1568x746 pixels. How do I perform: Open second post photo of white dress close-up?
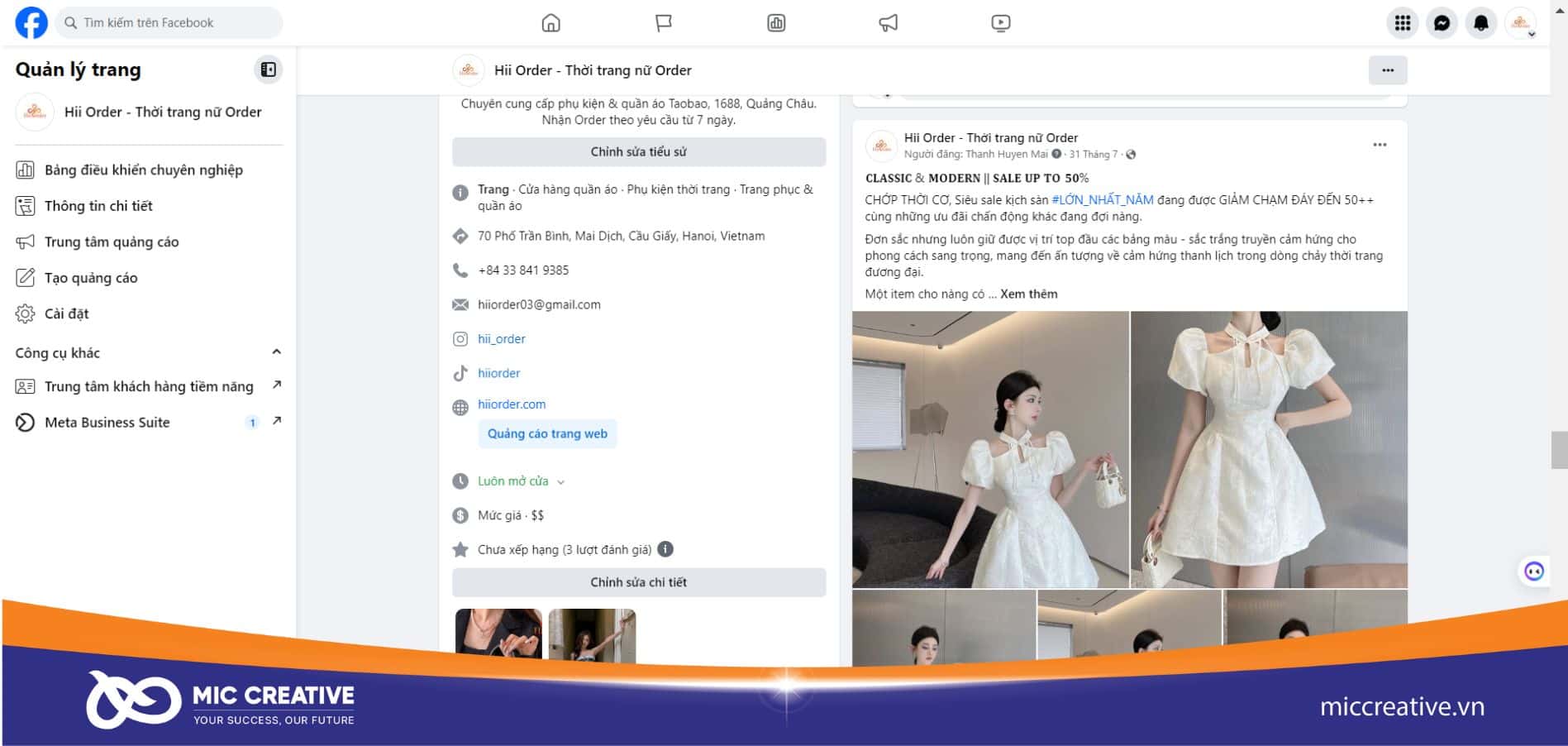click(x=1269, y=449)
